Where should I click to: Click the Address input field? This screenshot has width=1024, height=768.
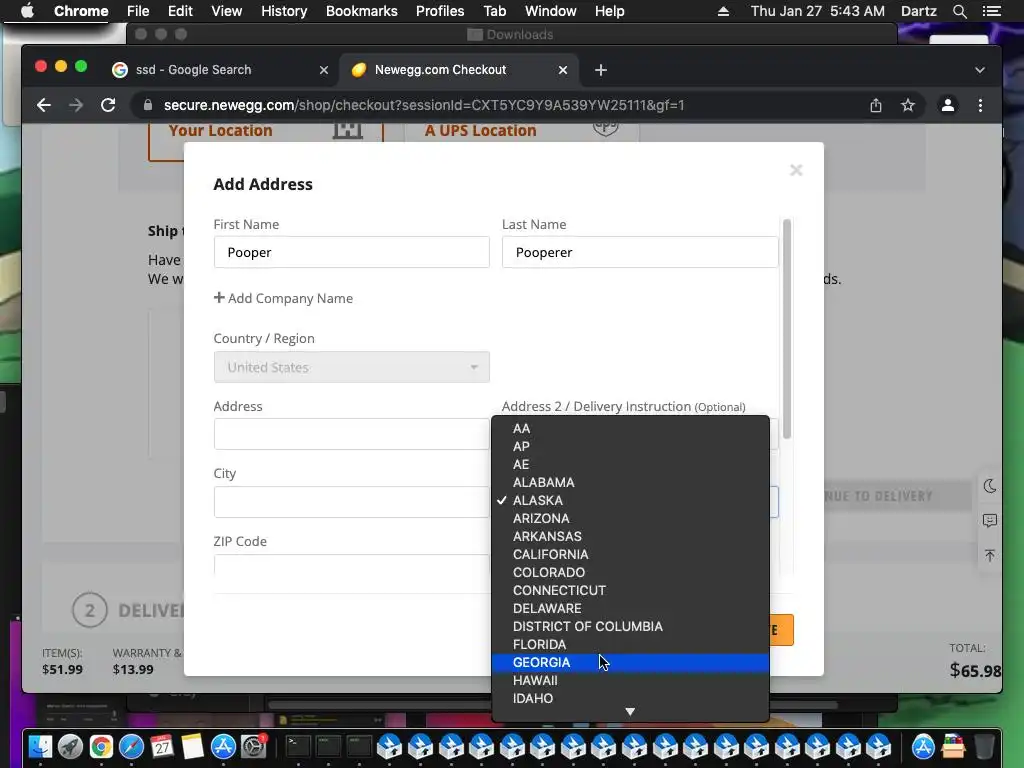(x=351, y=434)
